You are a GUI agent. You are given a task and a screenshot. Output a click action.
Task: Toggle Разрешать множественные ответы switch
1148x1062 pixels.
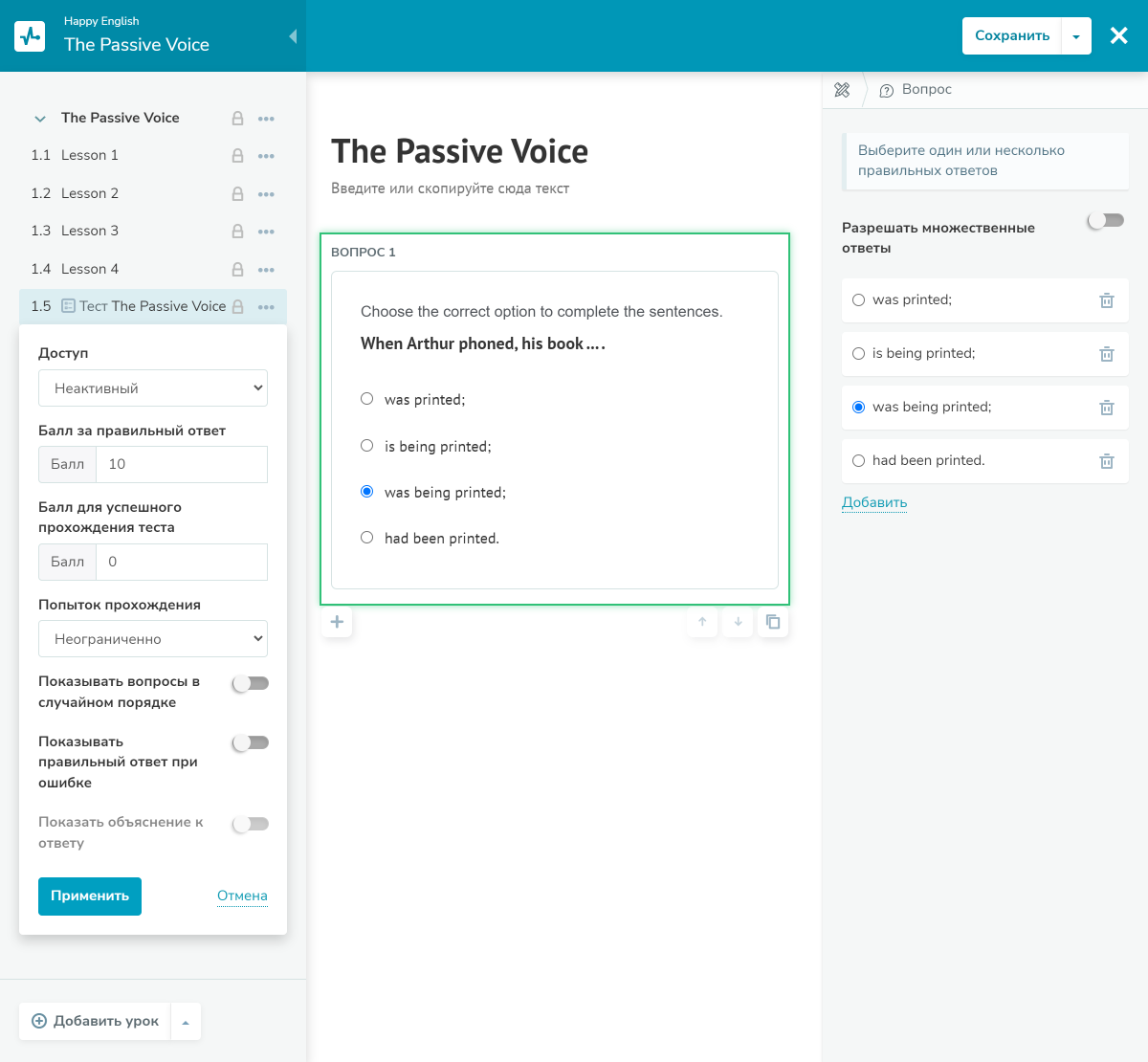click(1106, 221)
